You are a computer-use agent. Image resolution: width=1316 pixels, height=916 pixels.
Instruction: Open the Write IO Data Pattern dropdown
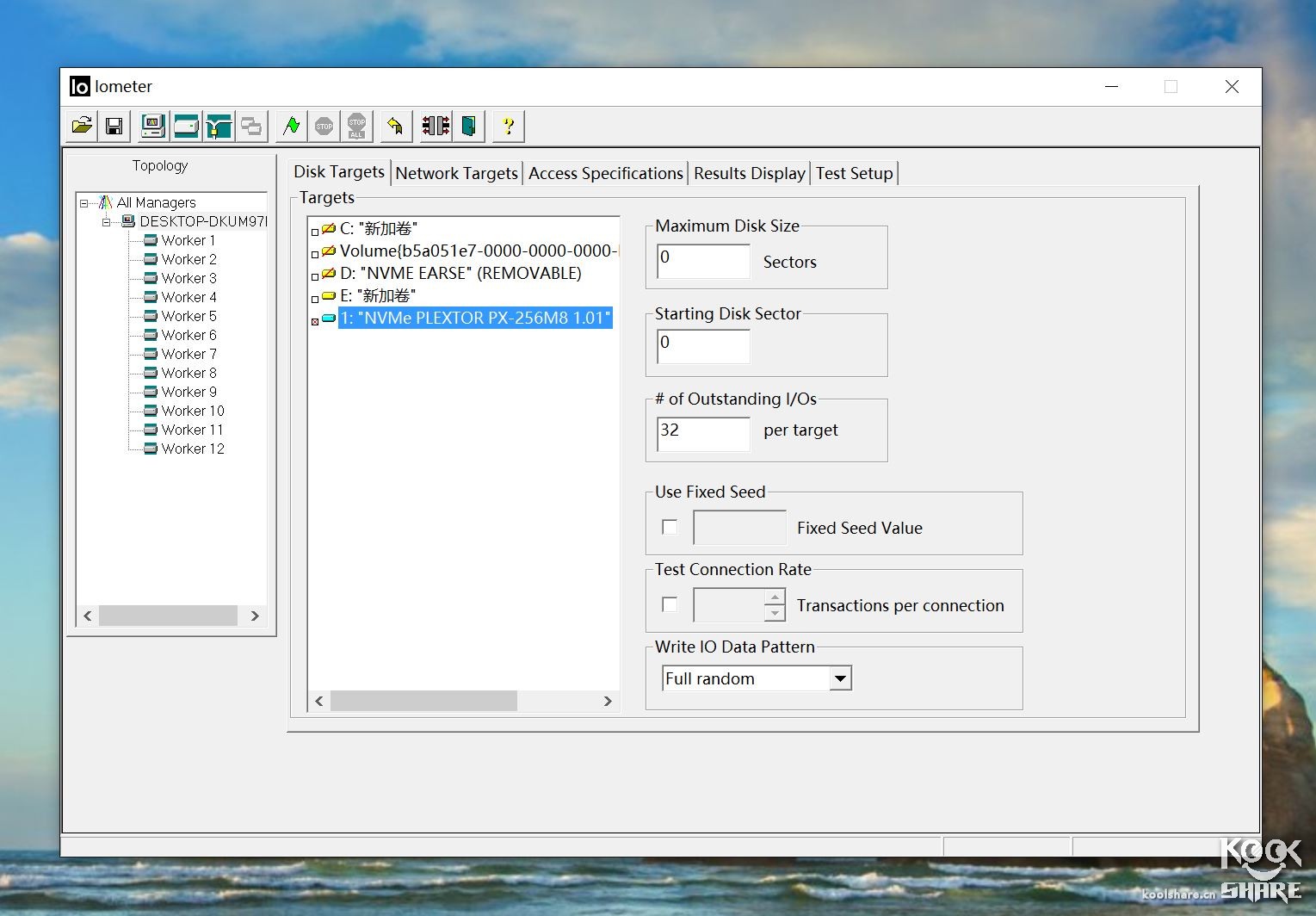point(840,678)
